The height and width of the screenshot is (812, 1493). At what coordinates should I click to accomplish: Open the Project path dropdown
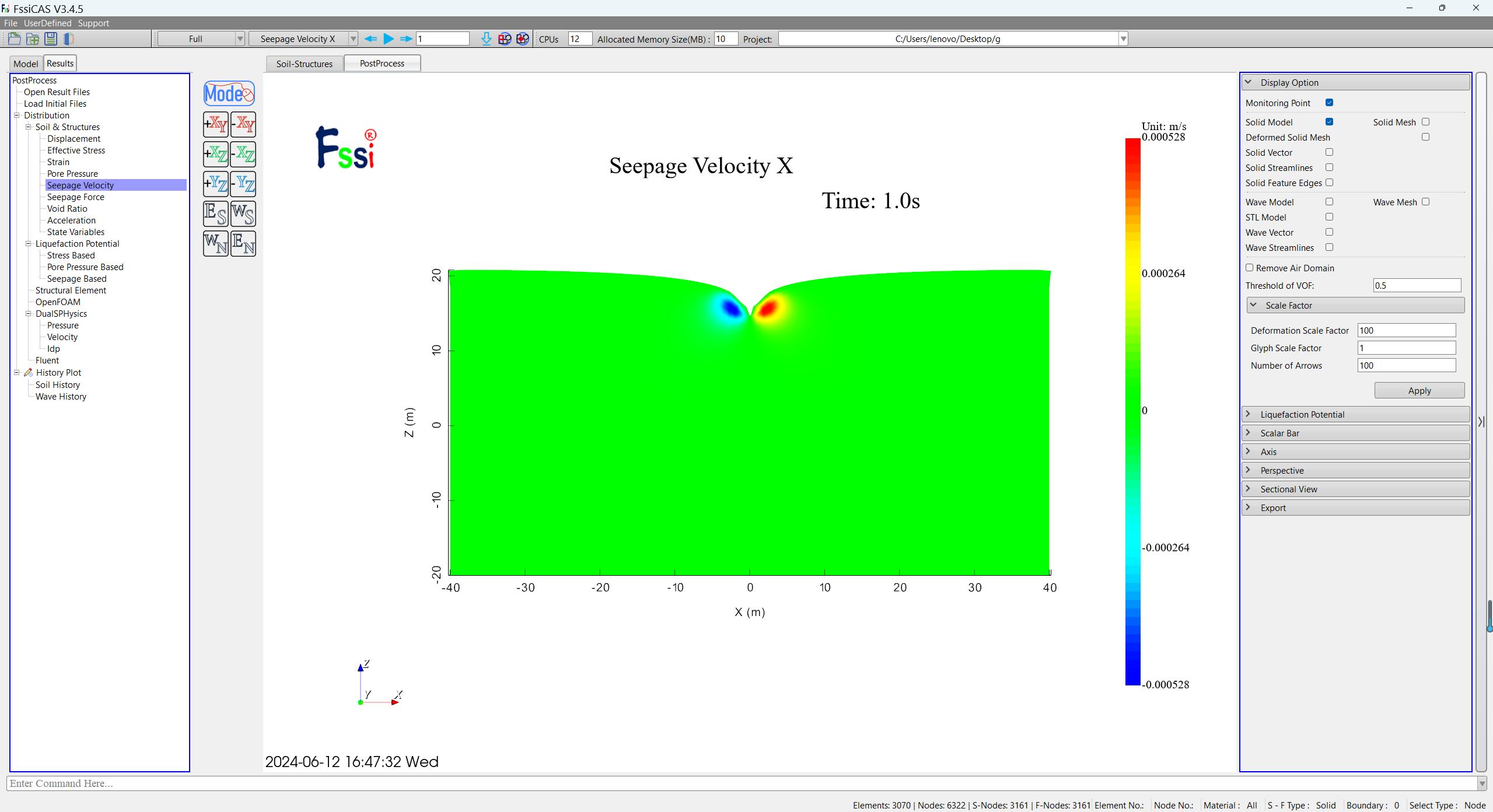point(1123,39)
